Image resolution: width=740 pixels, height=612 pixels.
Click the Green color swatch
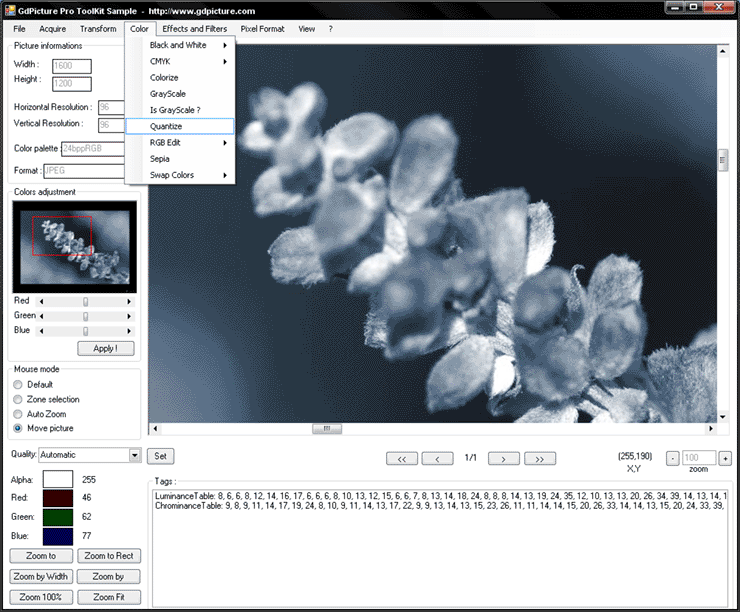pyautogui.click(x=58, y=517)
